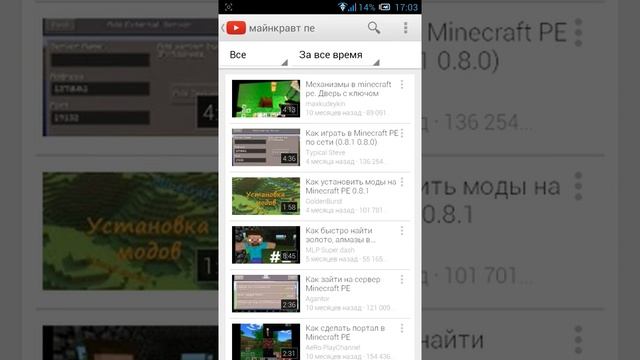
Task: Open the 2:36 server join thumbnail
Action: tap(266, 293)
